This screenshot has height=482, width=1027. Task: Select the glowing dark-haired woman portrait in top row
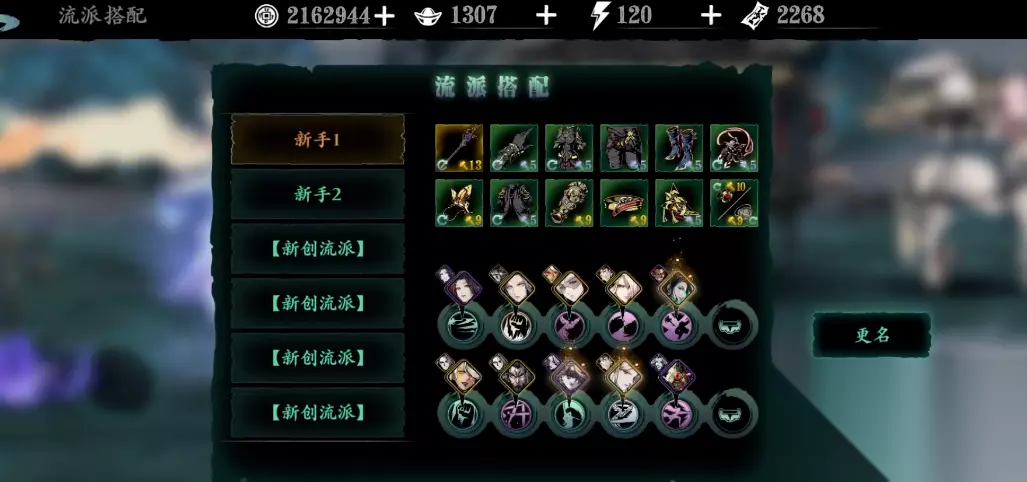[677, 288]
